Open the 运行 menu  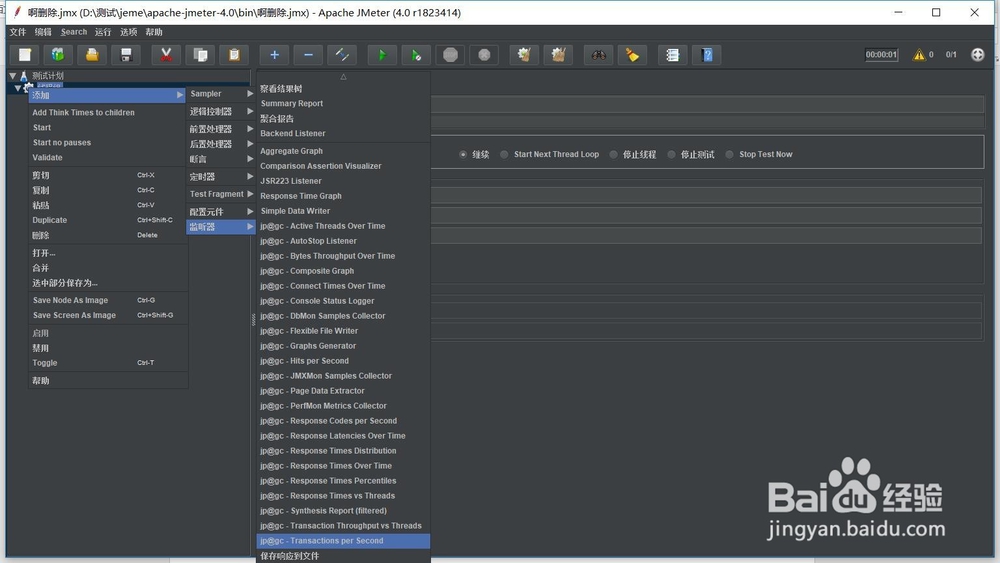pyautogui.click(x=103, y=32)
